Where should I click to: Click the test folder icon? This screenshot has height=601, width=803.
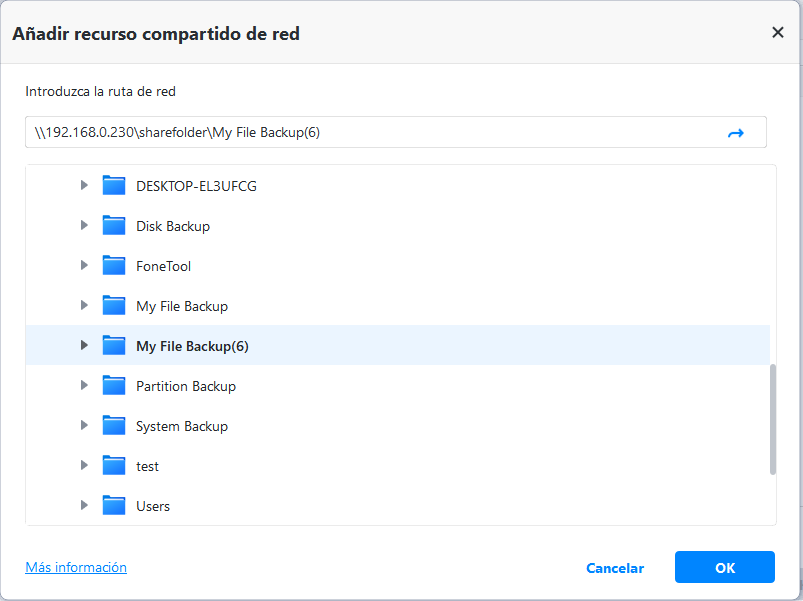tap(114, 466)
